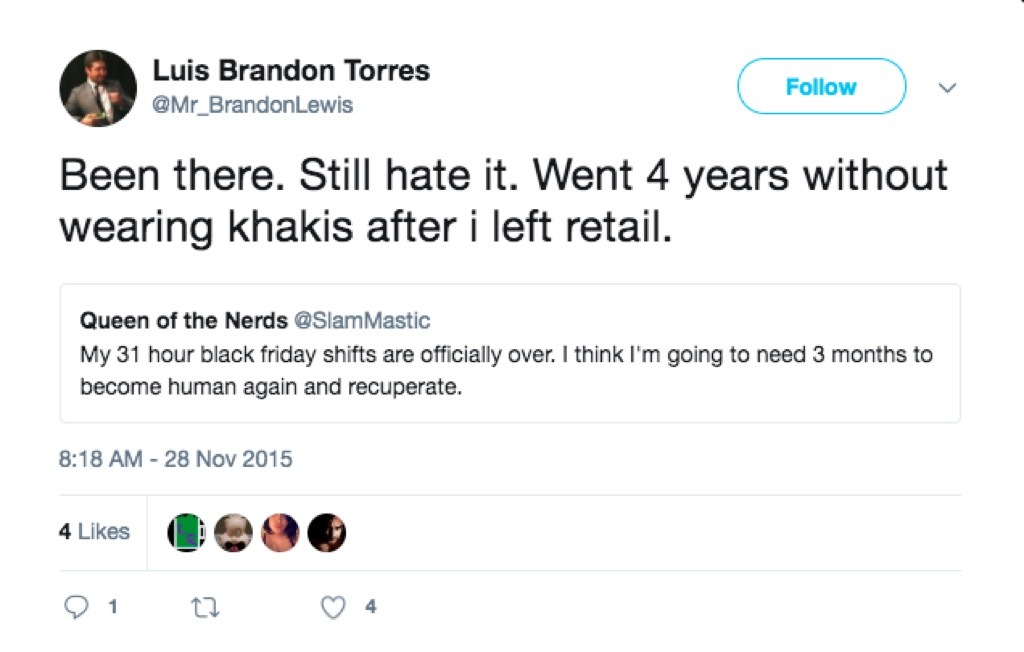
Task: Click the 8:18 AM - 28 Nov 2015 timestamp
Action: coord(176,459)
